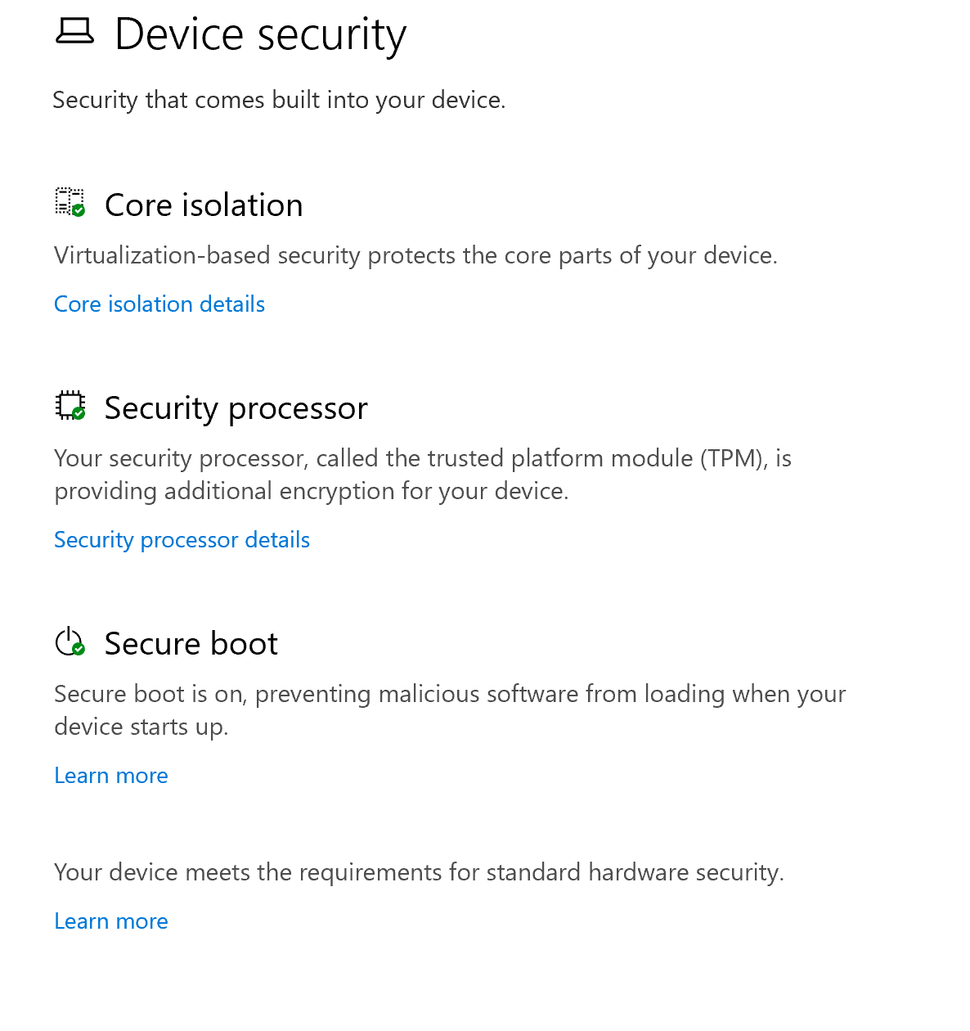Click the green checkmark on Secure boot icon
This screenshot has width=970, height=1031.
(77, 650)
